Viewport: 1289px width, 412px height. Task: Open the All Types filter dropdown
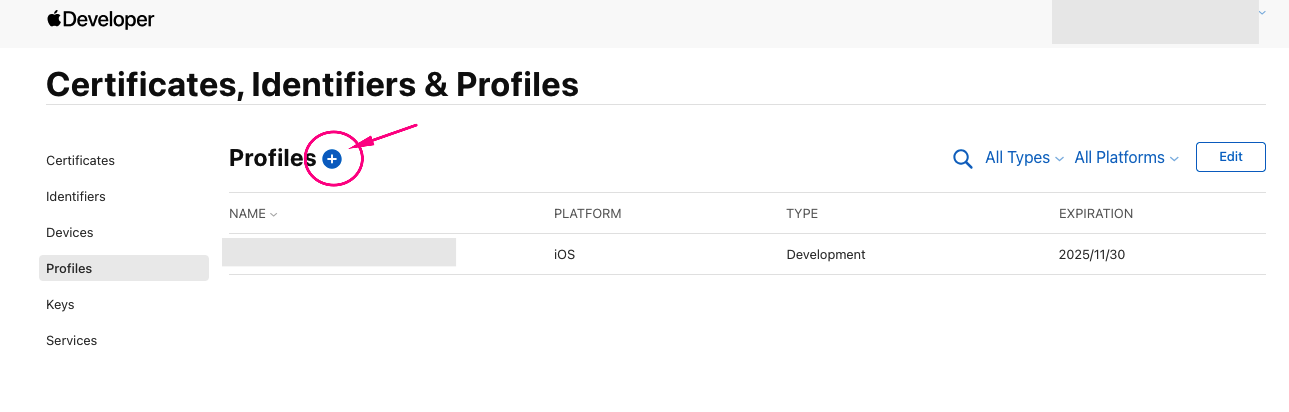coord(1024,158)
